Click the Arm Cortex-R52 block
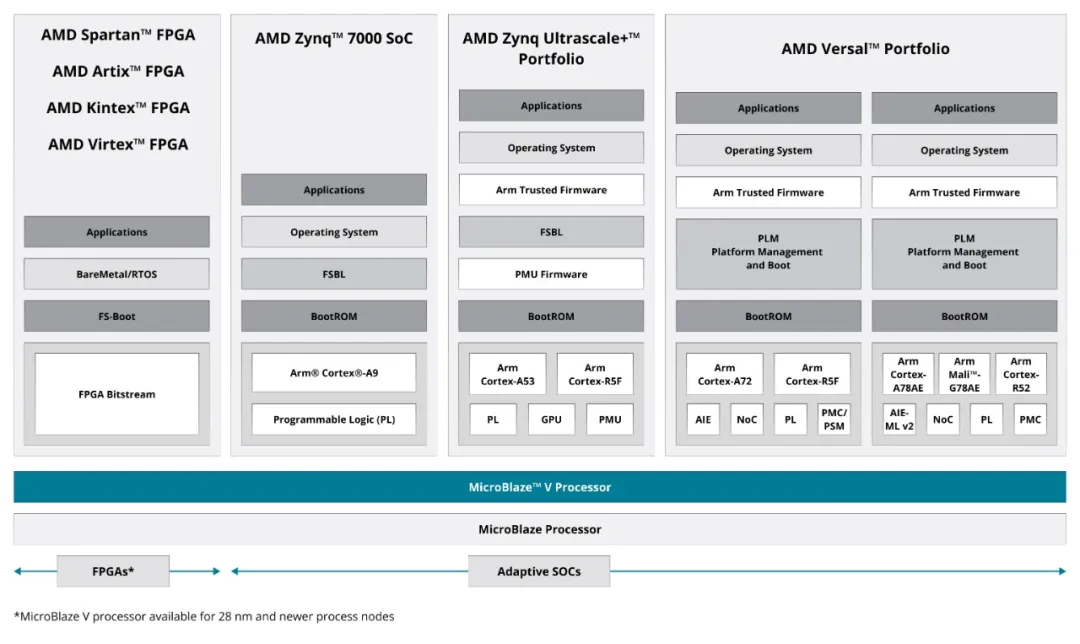 point(1020,372)
